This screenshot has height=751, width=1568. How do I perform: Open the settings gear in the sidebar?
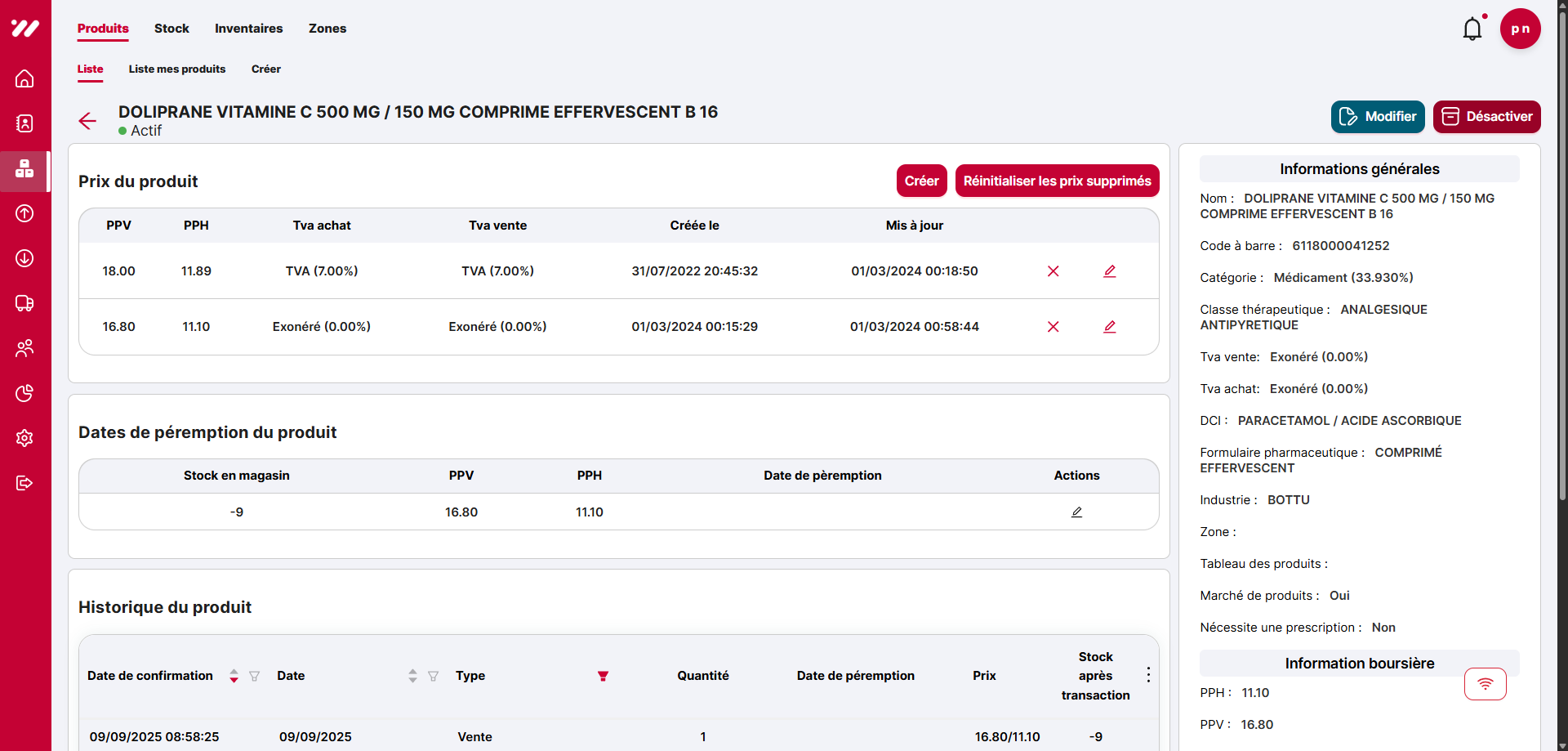pos(24,438)
